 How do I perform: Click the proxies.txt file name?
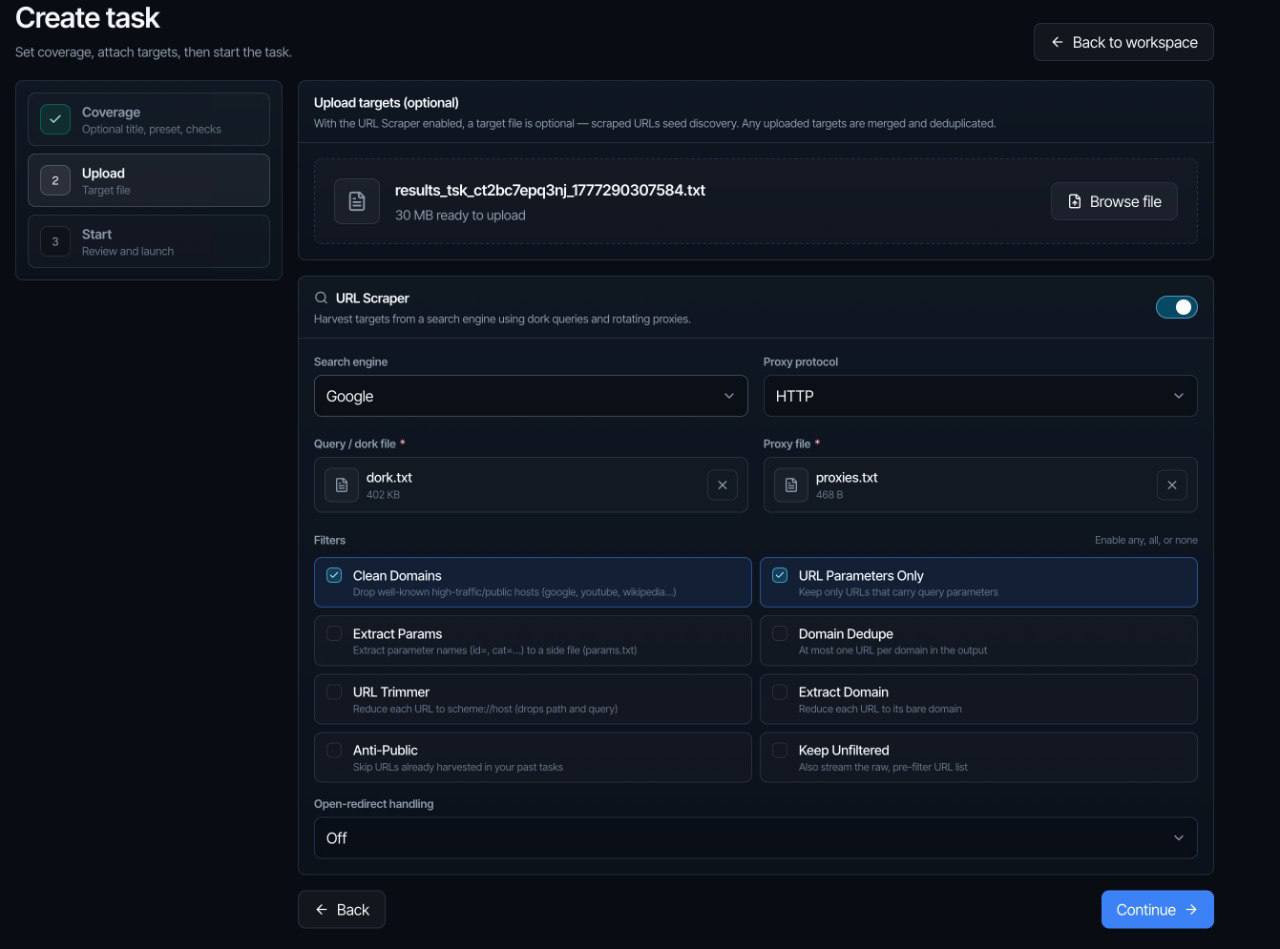click(846, 477)
